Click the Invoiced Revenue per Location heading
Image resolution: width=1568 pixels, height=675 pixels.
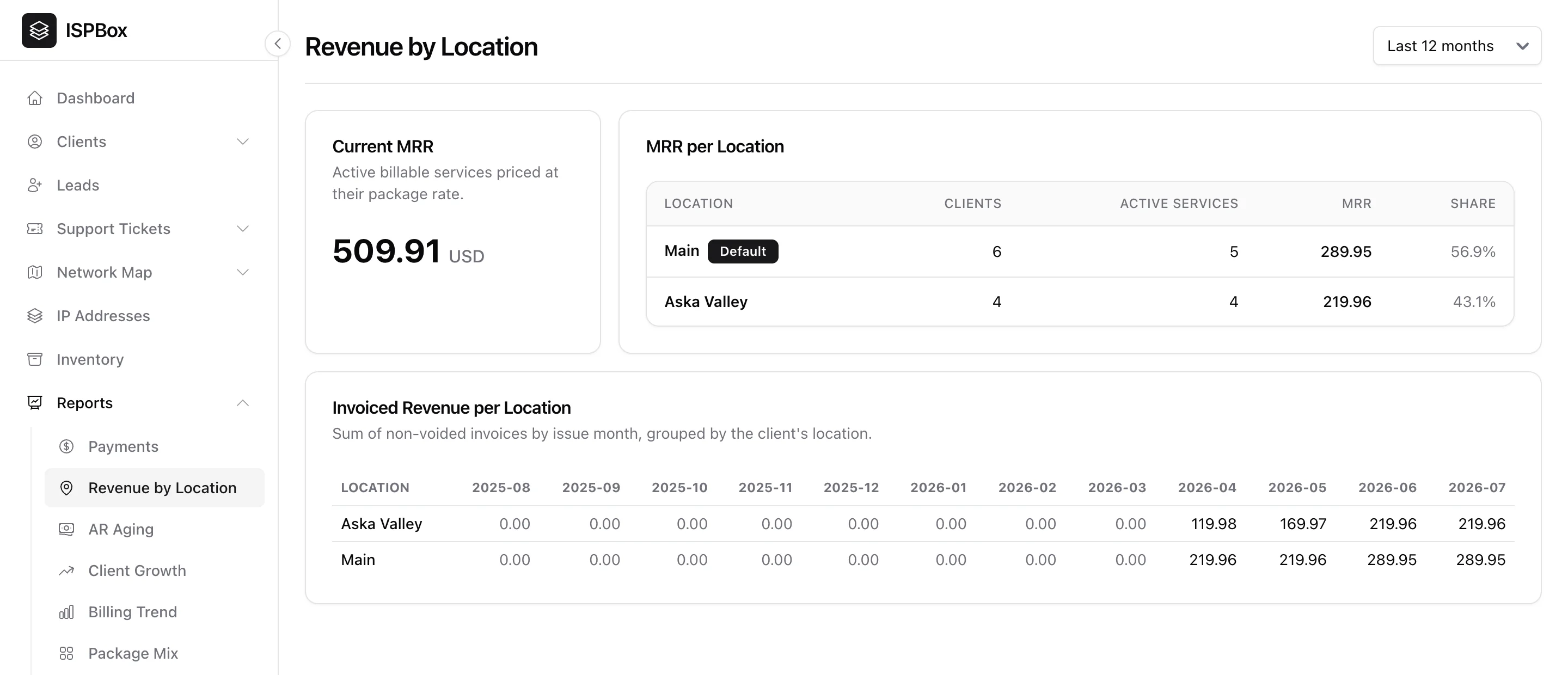click(x=452, y=407)
